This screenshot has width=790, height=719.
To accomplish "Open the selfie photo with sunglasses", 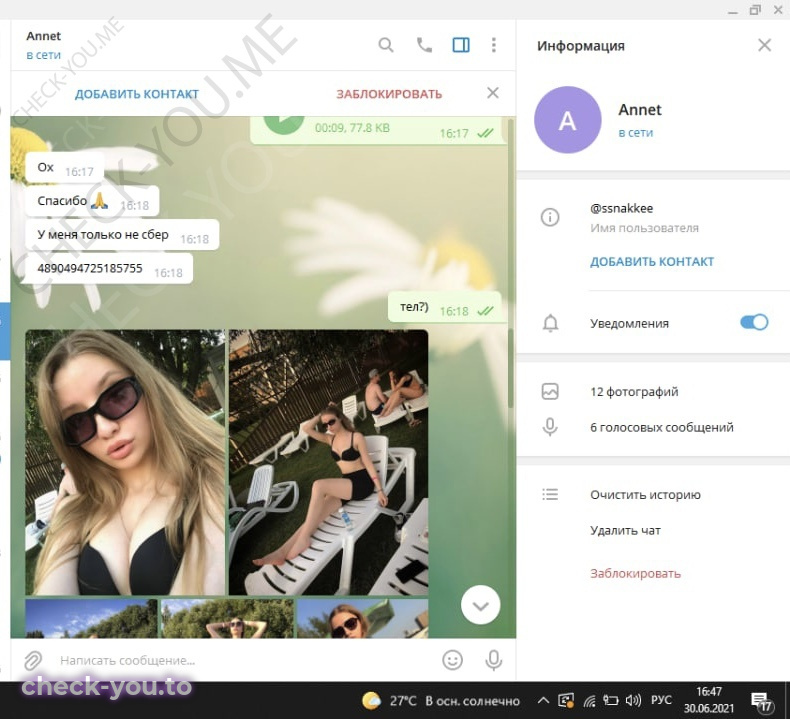I will tap(125, 463).
